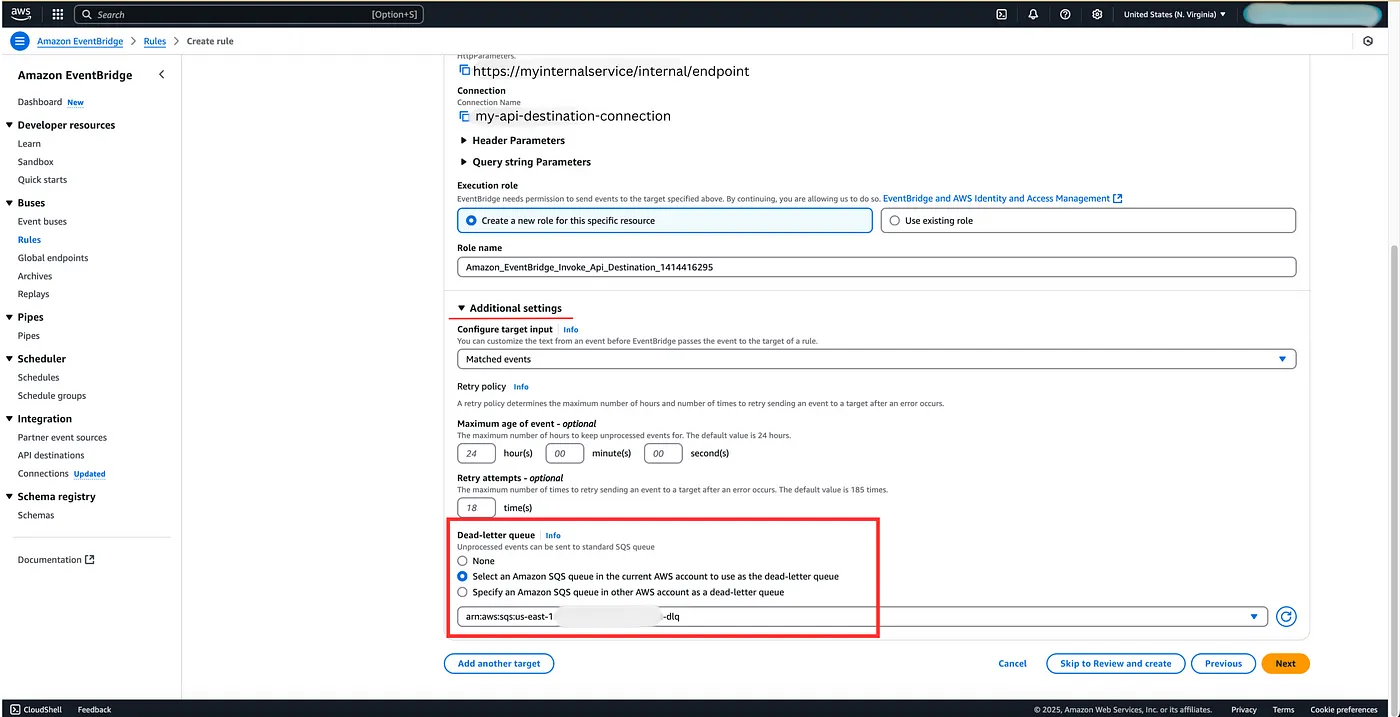Copy the endpoint URL with copy icon
Screen dimensions: 1400x717
(464, 71)
